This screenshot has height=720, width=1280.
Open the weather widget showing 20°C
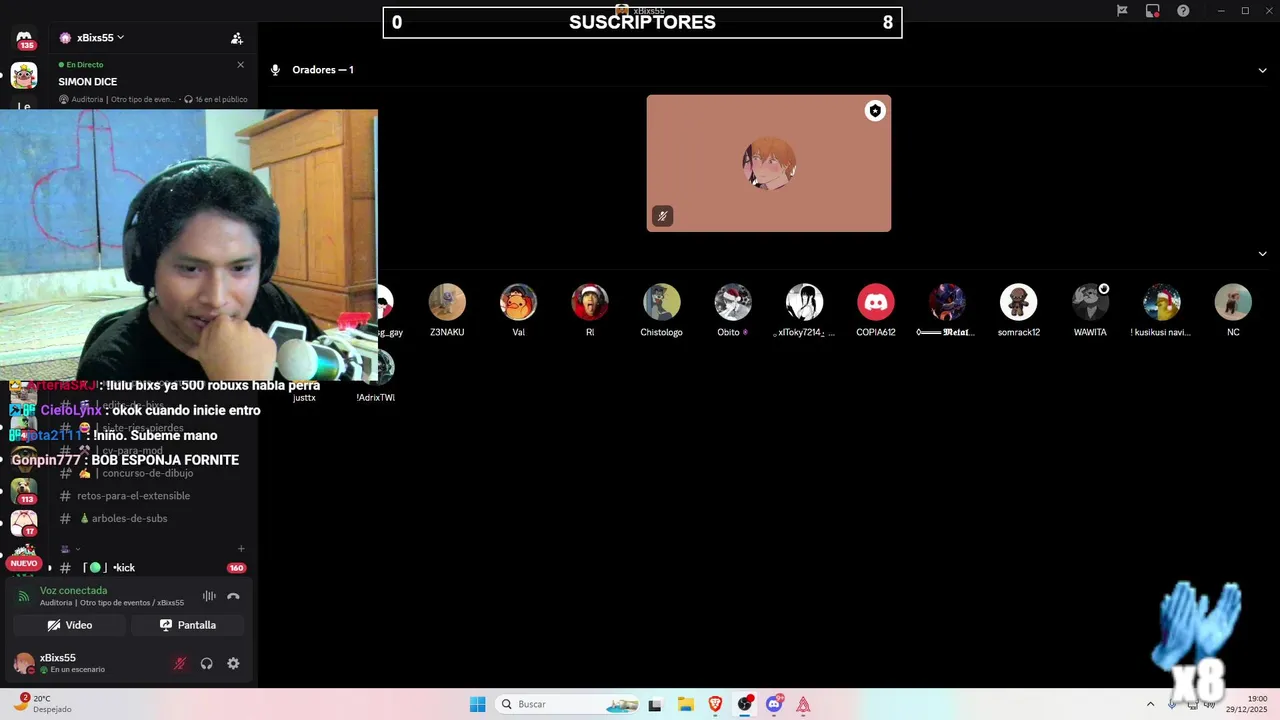pos(44,704)
